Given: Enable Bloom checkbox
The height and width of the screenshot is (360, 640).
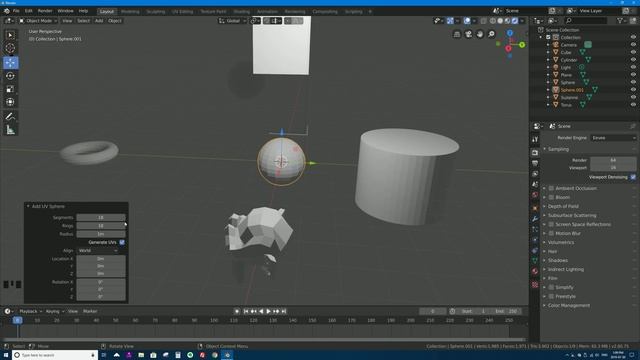Looking at the screenshot, I should coord(551,197).
